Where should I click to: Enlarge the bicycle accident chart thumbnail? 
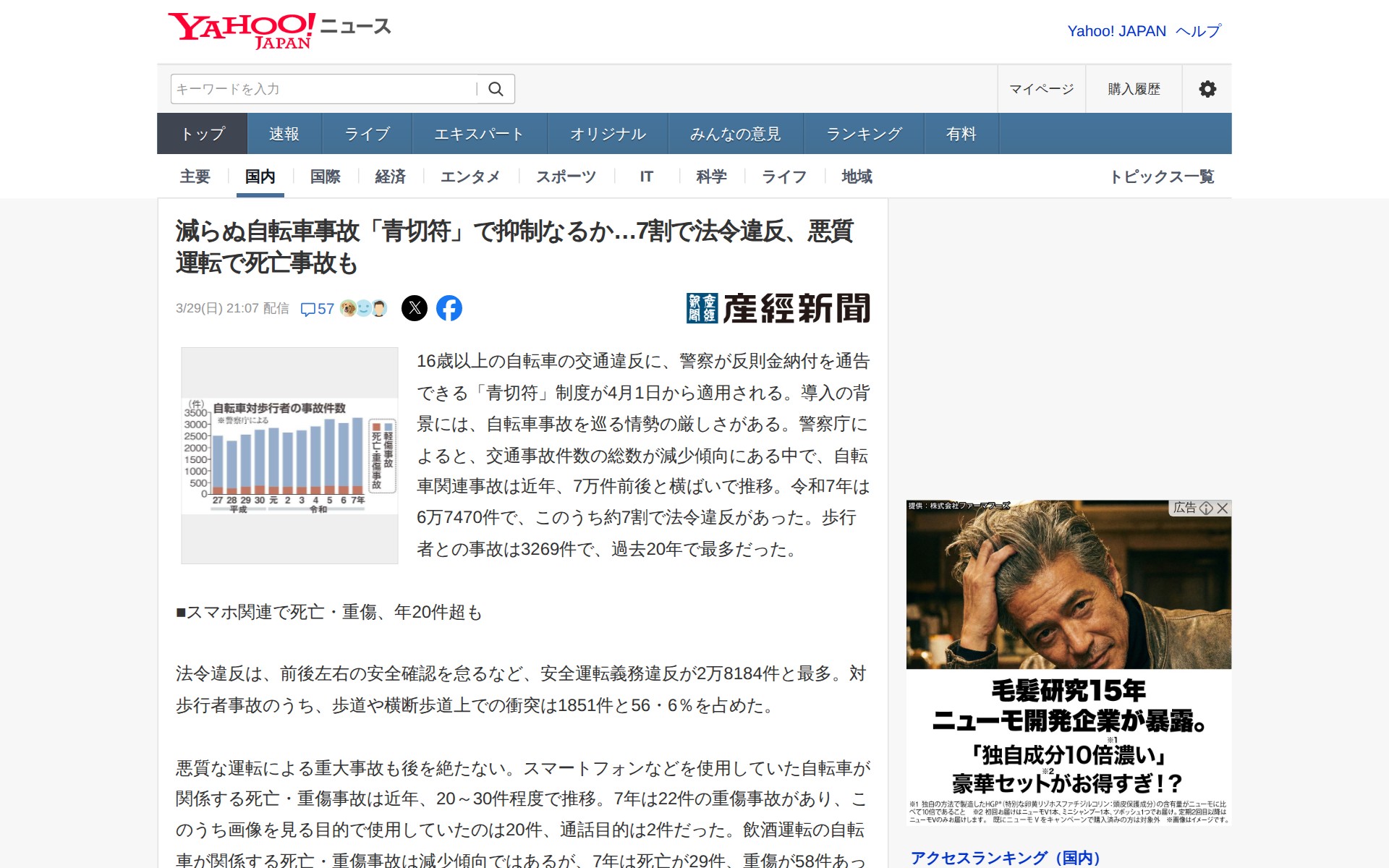click(x=289, y=456)
